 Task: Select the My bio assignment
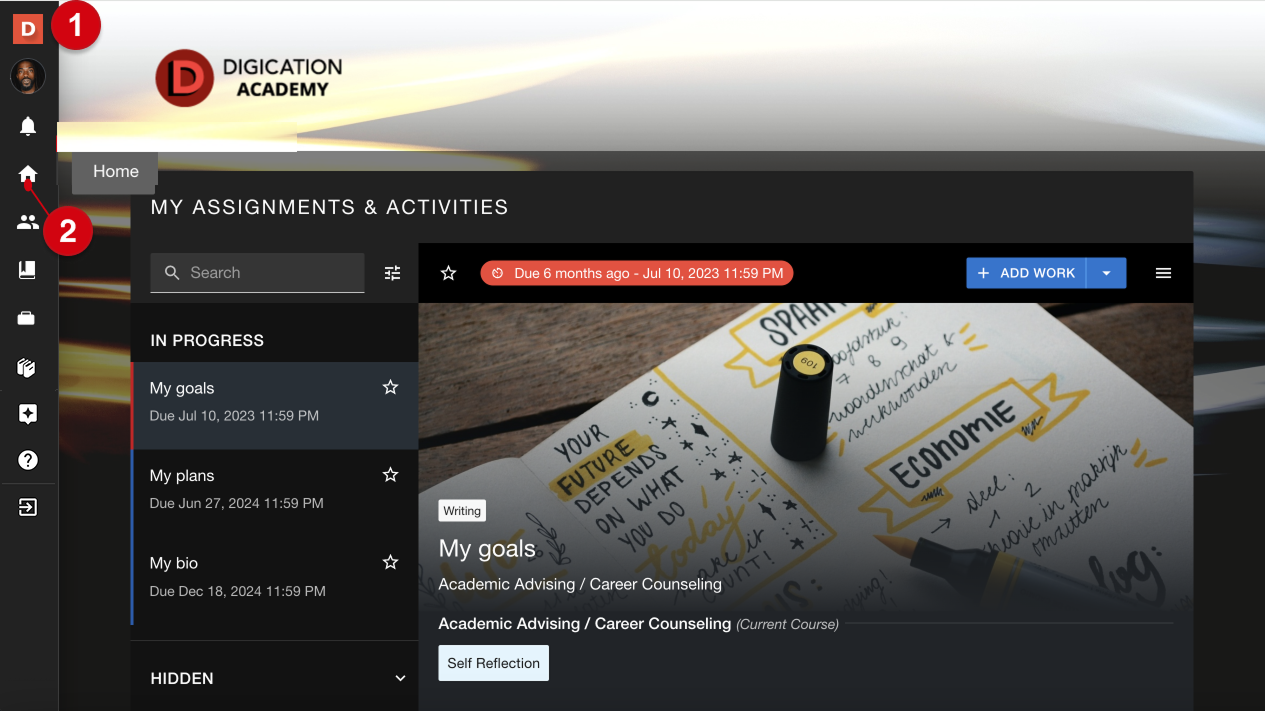click(260, 576)
